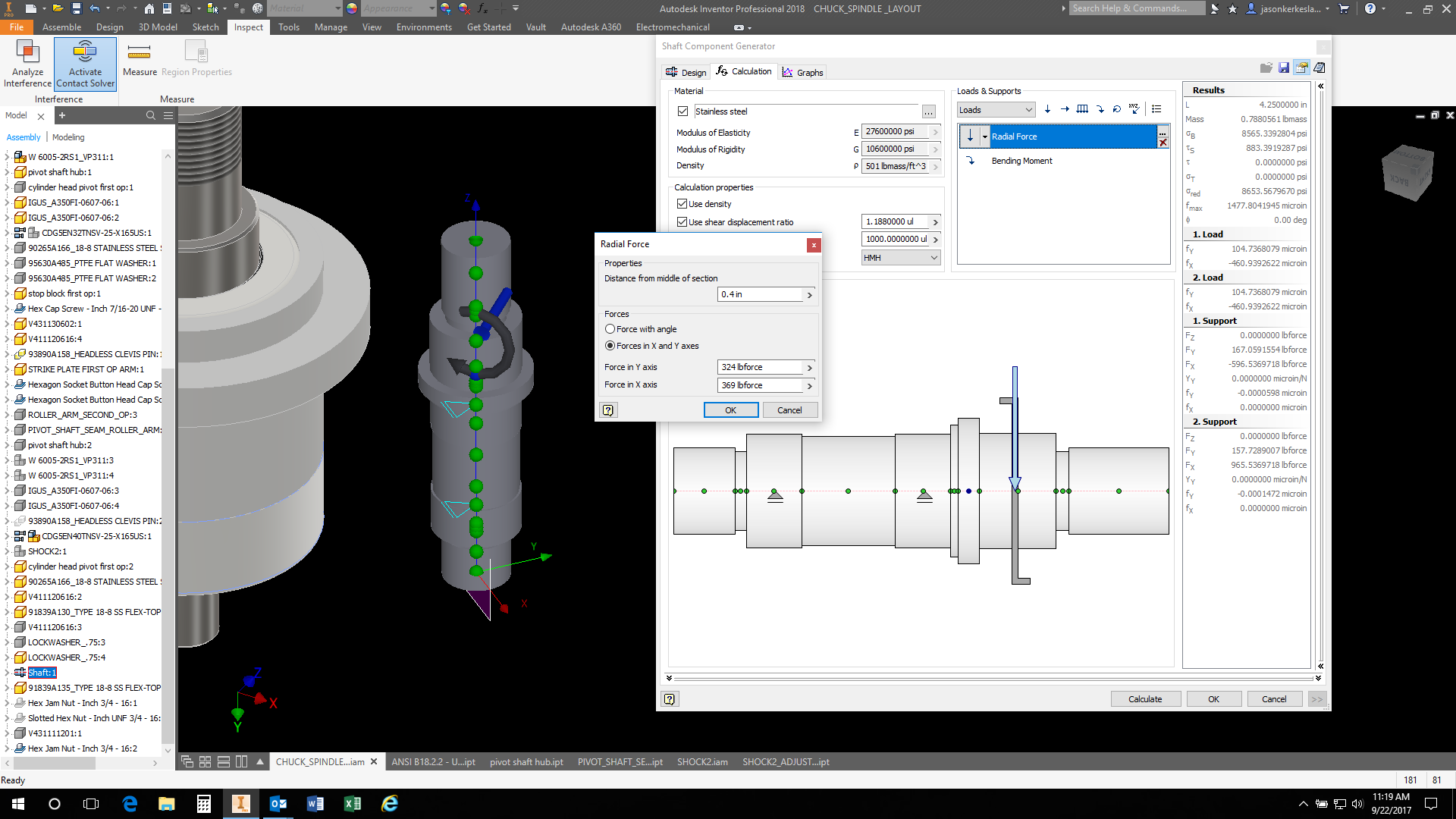Click the Calculate button
Image resolution: width=1456 pixels, height=819 pixels.
pos(1144,699)
